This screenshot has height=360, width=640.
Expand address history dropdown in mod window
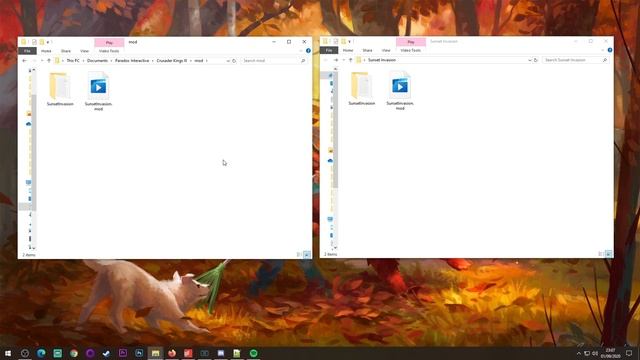(228, 61)
